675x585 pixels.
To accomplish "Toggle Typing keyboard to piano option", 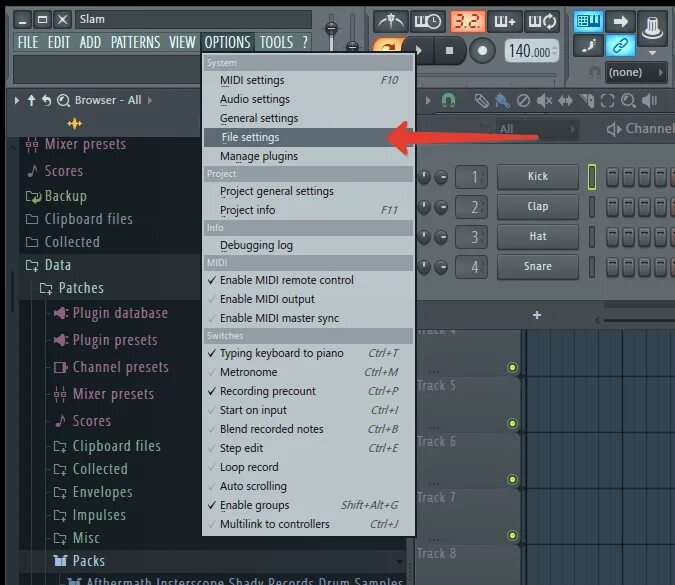I will [x=308, y=353].
